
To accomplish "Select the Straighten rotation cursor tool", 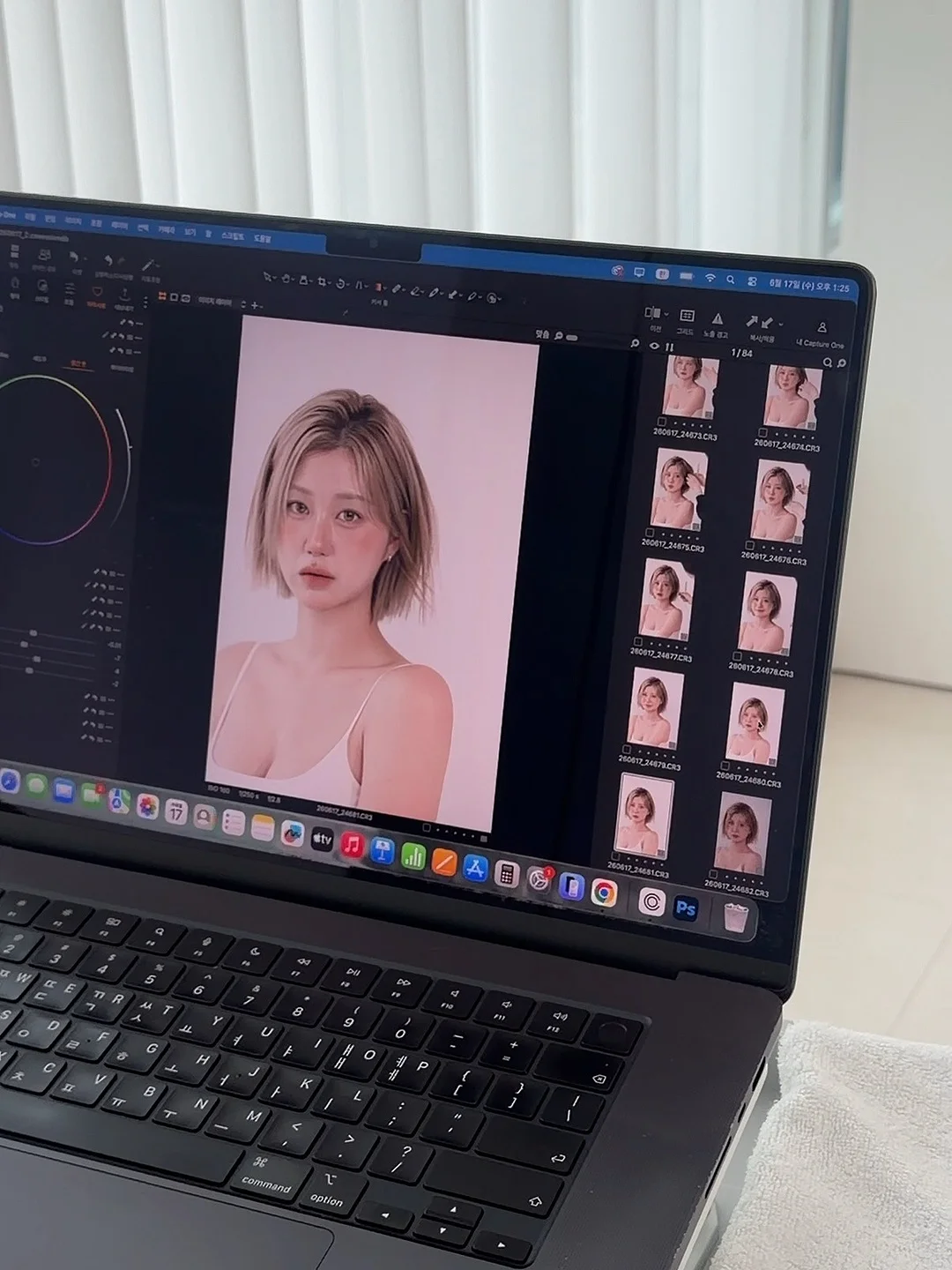I will (342, 284).
